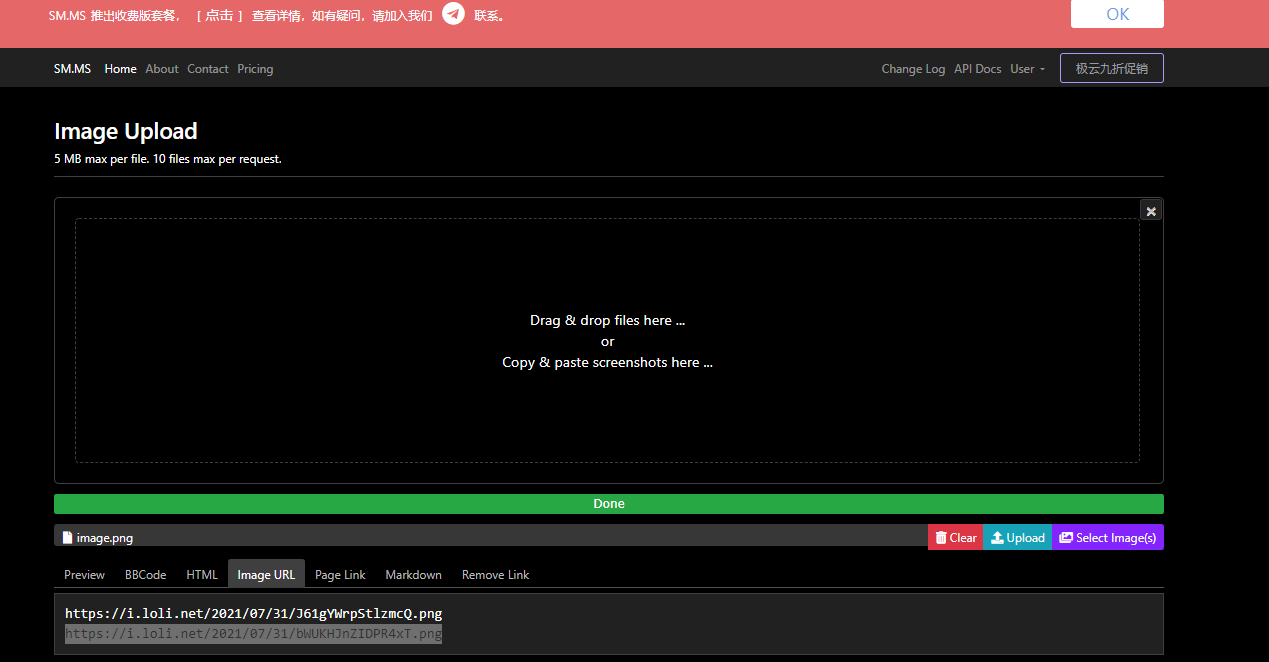Image resolution: width=1269 pixels, height=662 pixels.
Task: Open the API Docs link
Action: 977,69
